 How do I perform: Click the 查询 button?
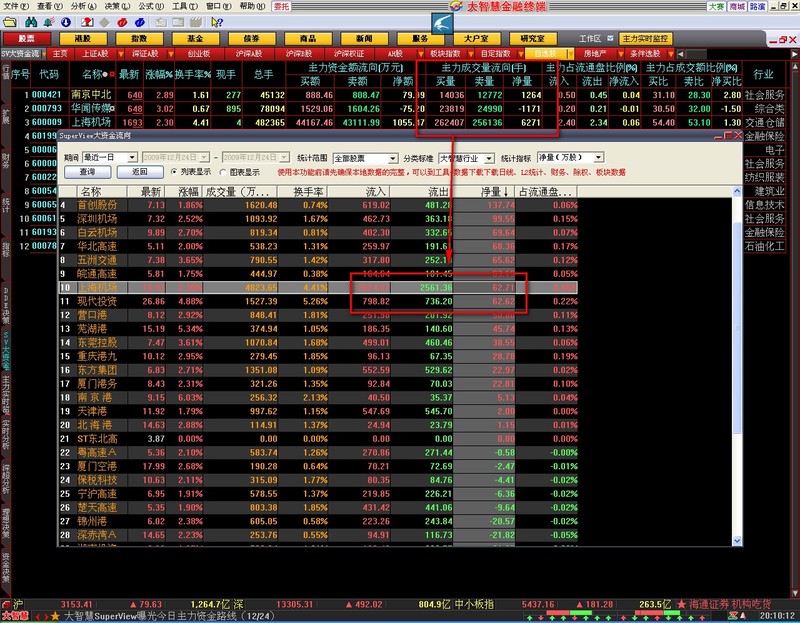click(88, 172)
